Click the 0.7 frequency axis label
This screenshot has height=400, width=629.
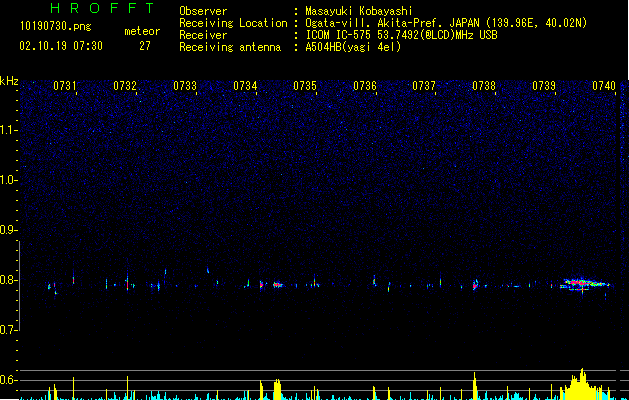pos(7,330)
